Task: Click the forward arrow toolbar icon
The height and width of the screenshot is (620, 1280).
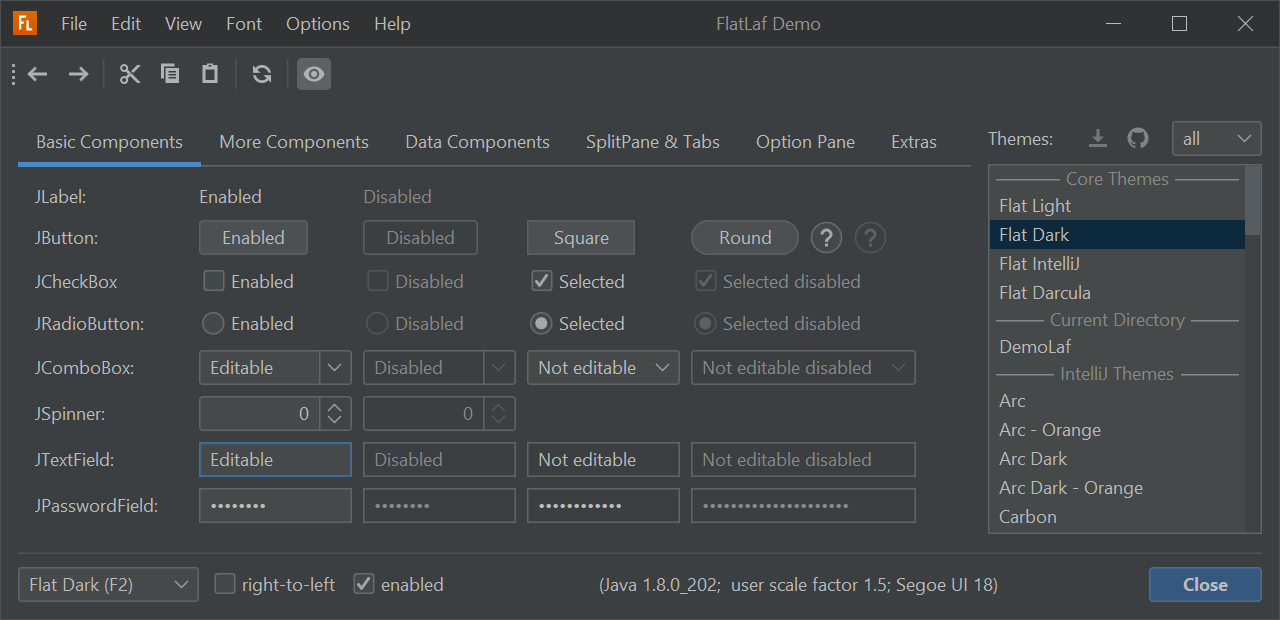Action: coord(78,74)
